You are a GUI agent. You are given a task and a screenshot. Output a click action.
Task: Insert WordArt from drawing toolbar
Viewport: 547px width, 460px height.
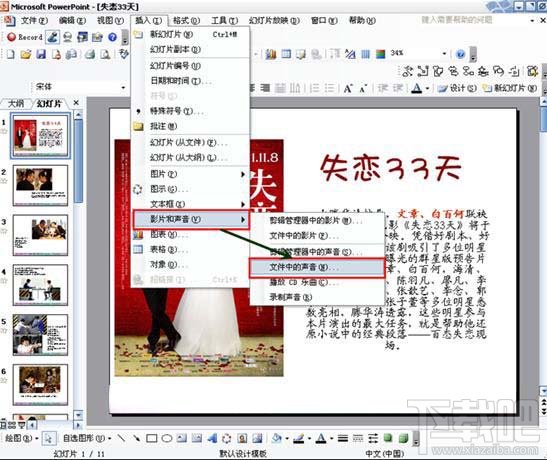tap(212, 438)
